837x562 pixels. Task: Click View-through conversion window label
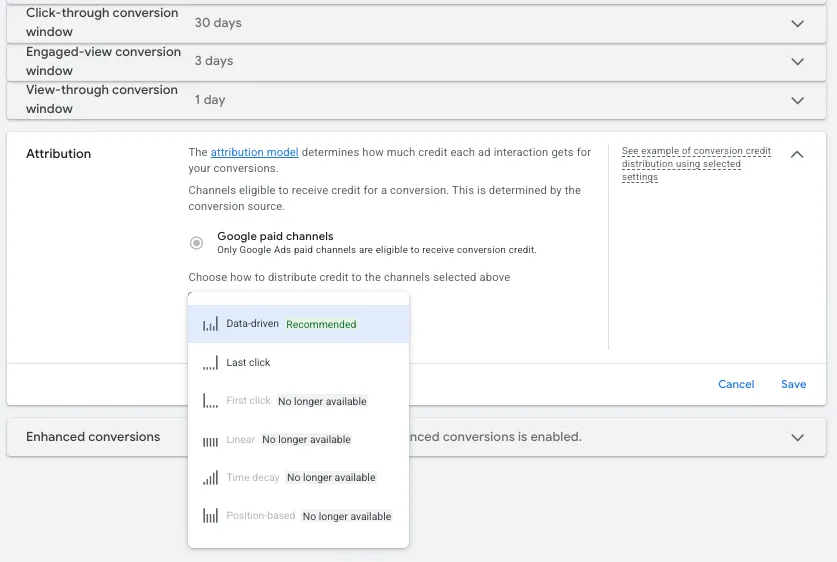click(x=102, y=99)
